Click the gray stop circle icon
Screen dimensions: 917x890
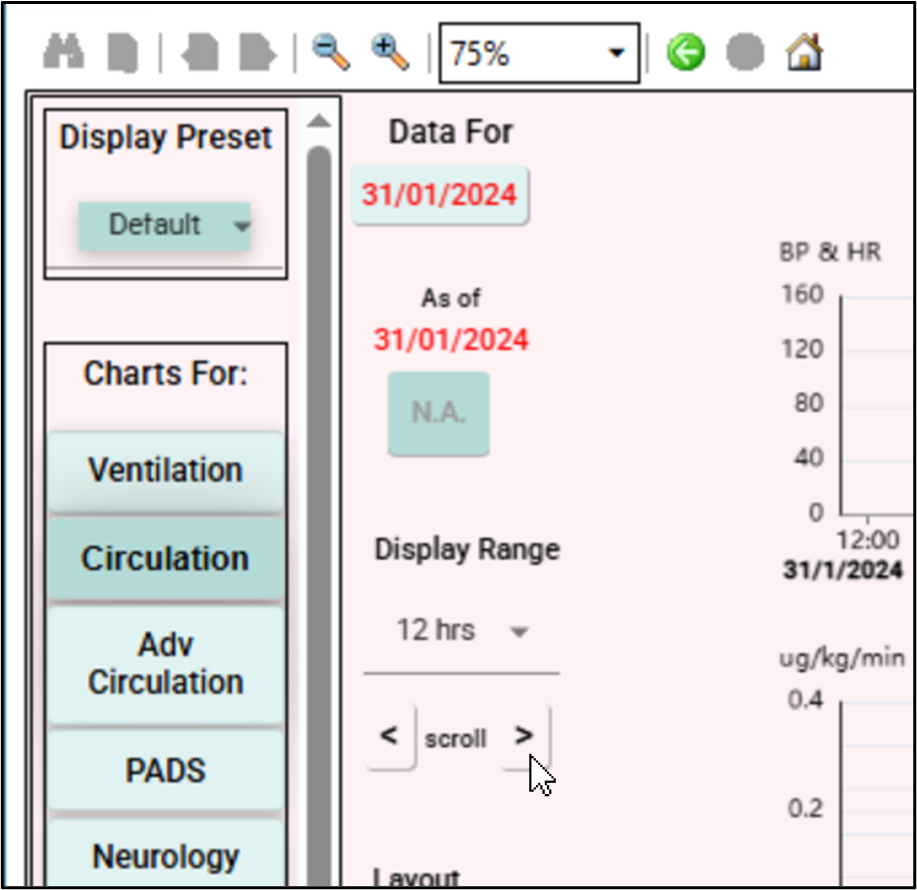(745, 52)
